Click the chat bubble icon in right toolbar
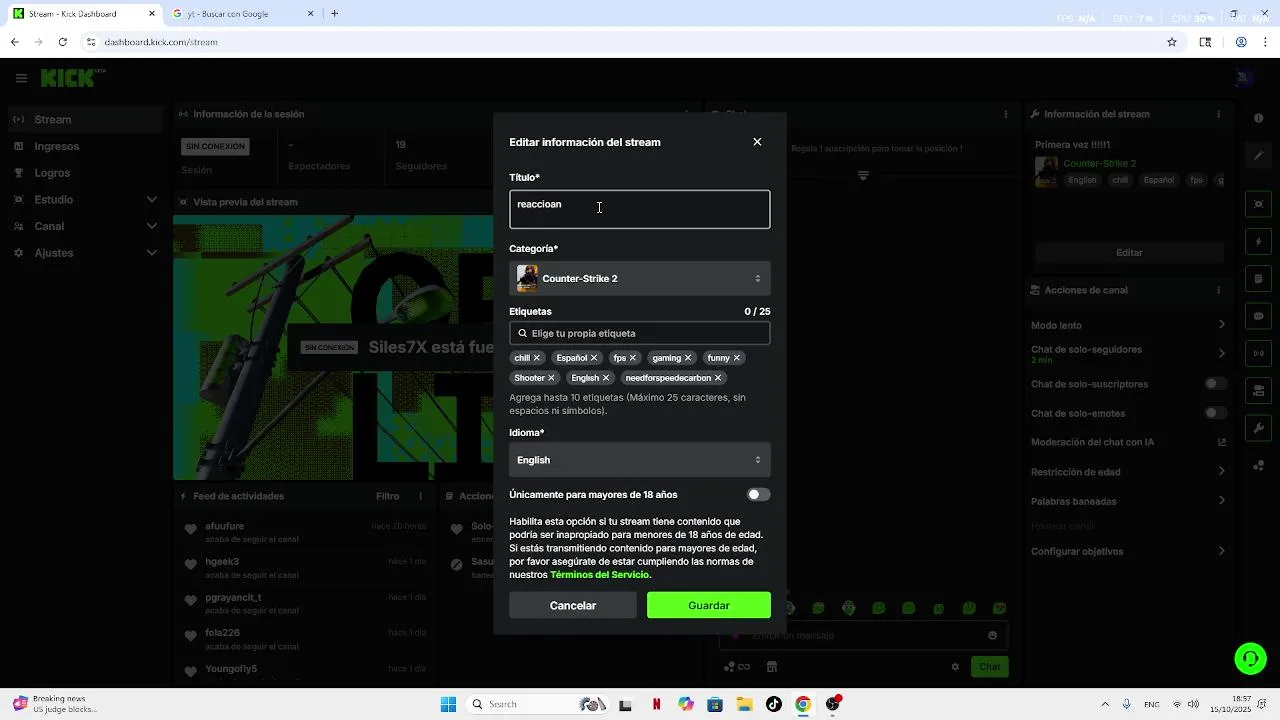 click(x=1259, y=316)
